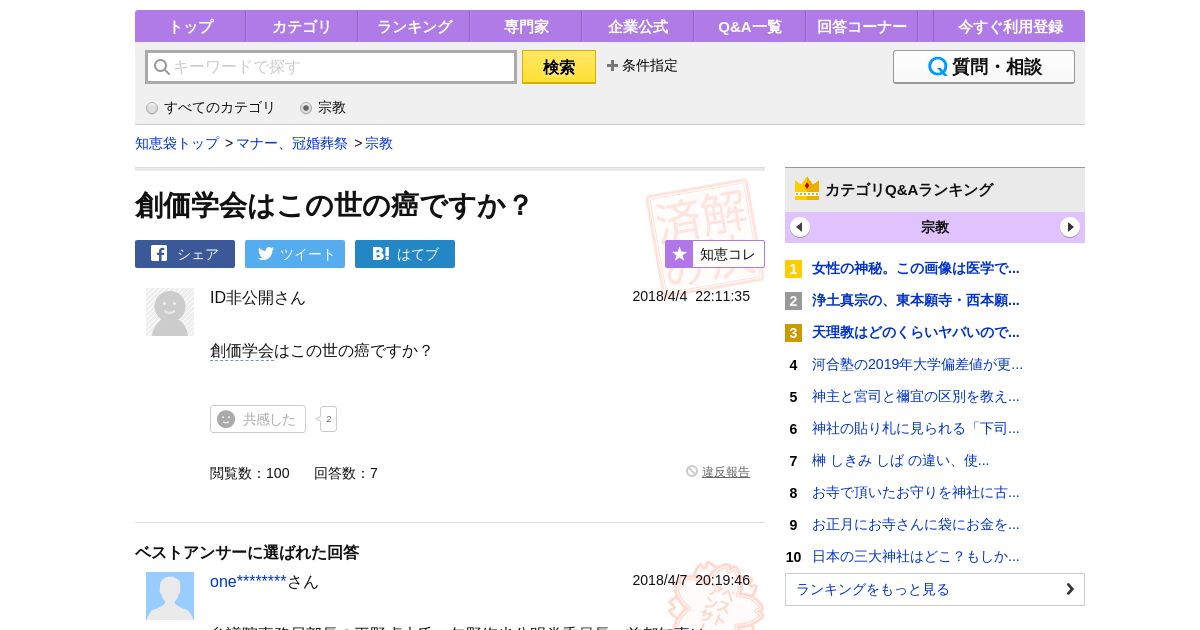Go to next ranking category arrow
1200x630 pixels.
point(1070,227)
